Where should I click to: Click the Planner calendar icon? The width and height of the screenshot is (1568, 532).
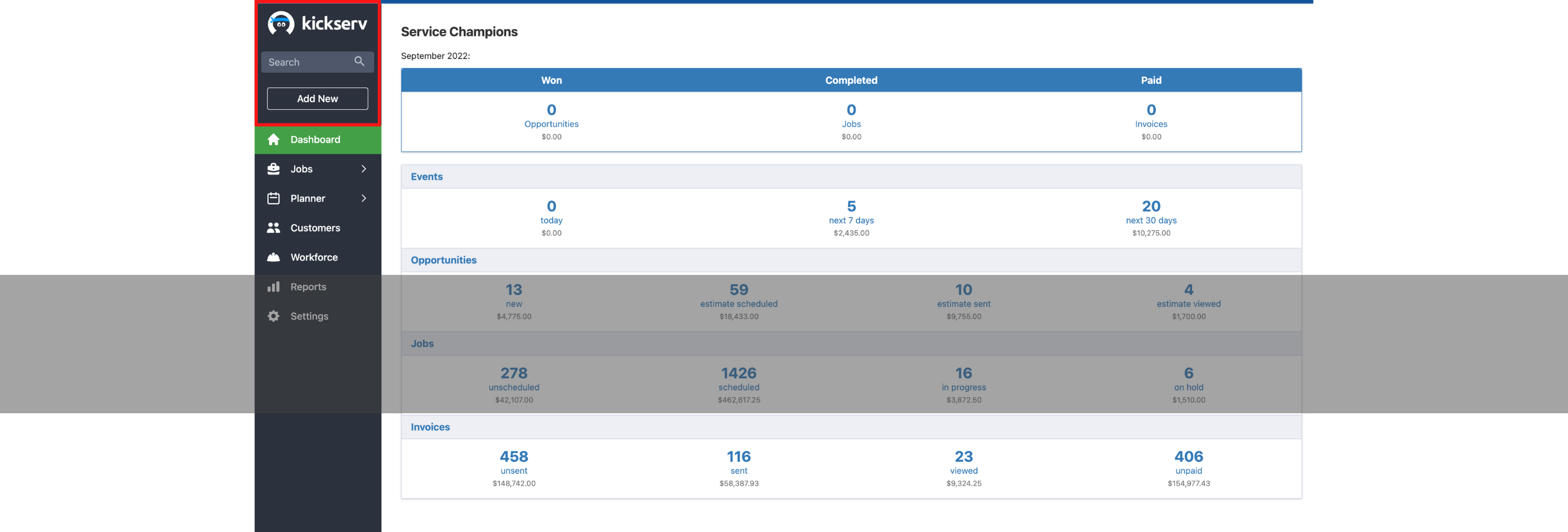point(273,198)
